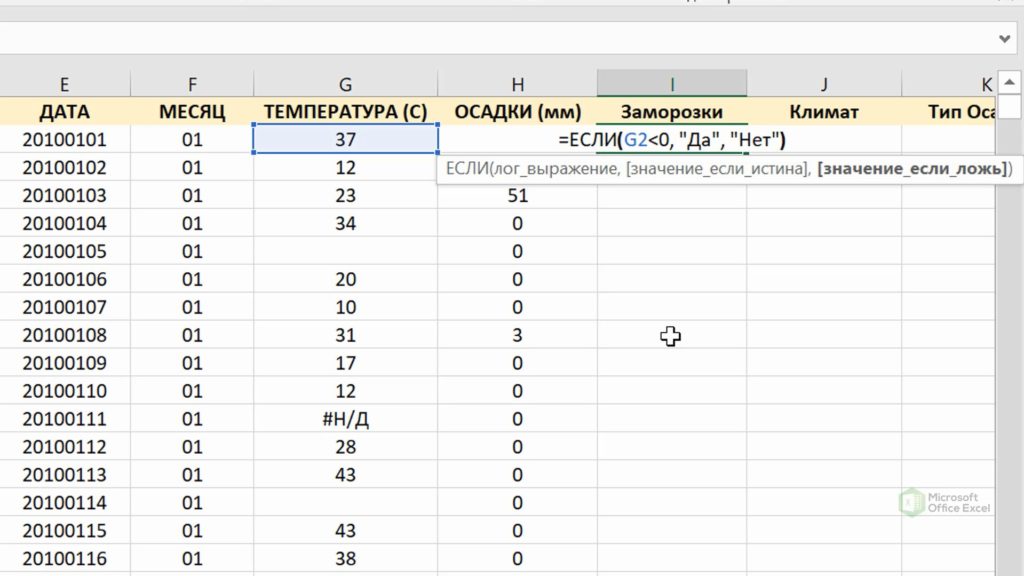The width and height of the screenshot is (1024, 576).
Task: Select the Заморозки header cell
Action: click(x=672, y=112)
